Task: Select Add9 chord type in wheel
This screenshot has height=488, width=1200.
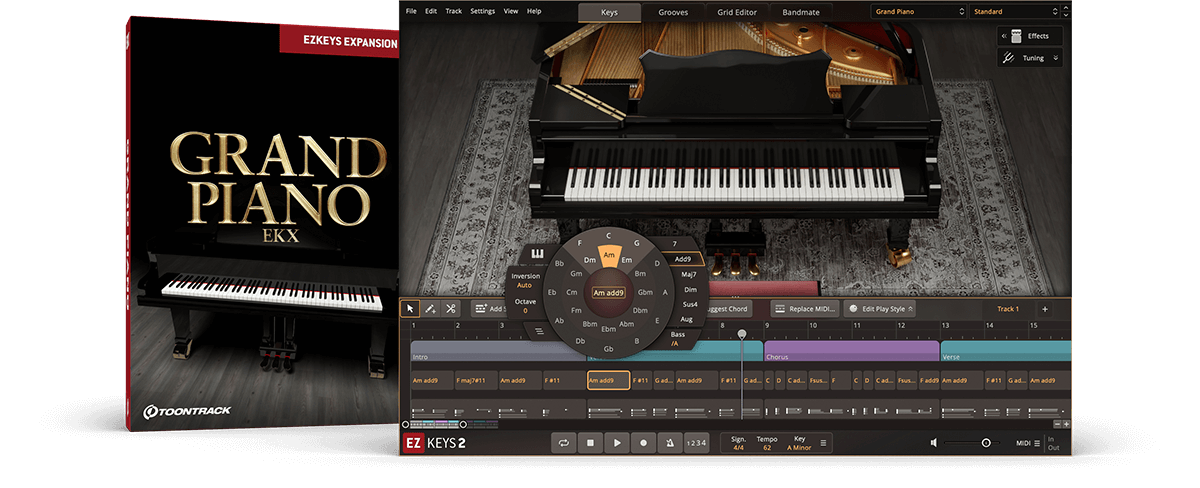Action: coord(684,259)
